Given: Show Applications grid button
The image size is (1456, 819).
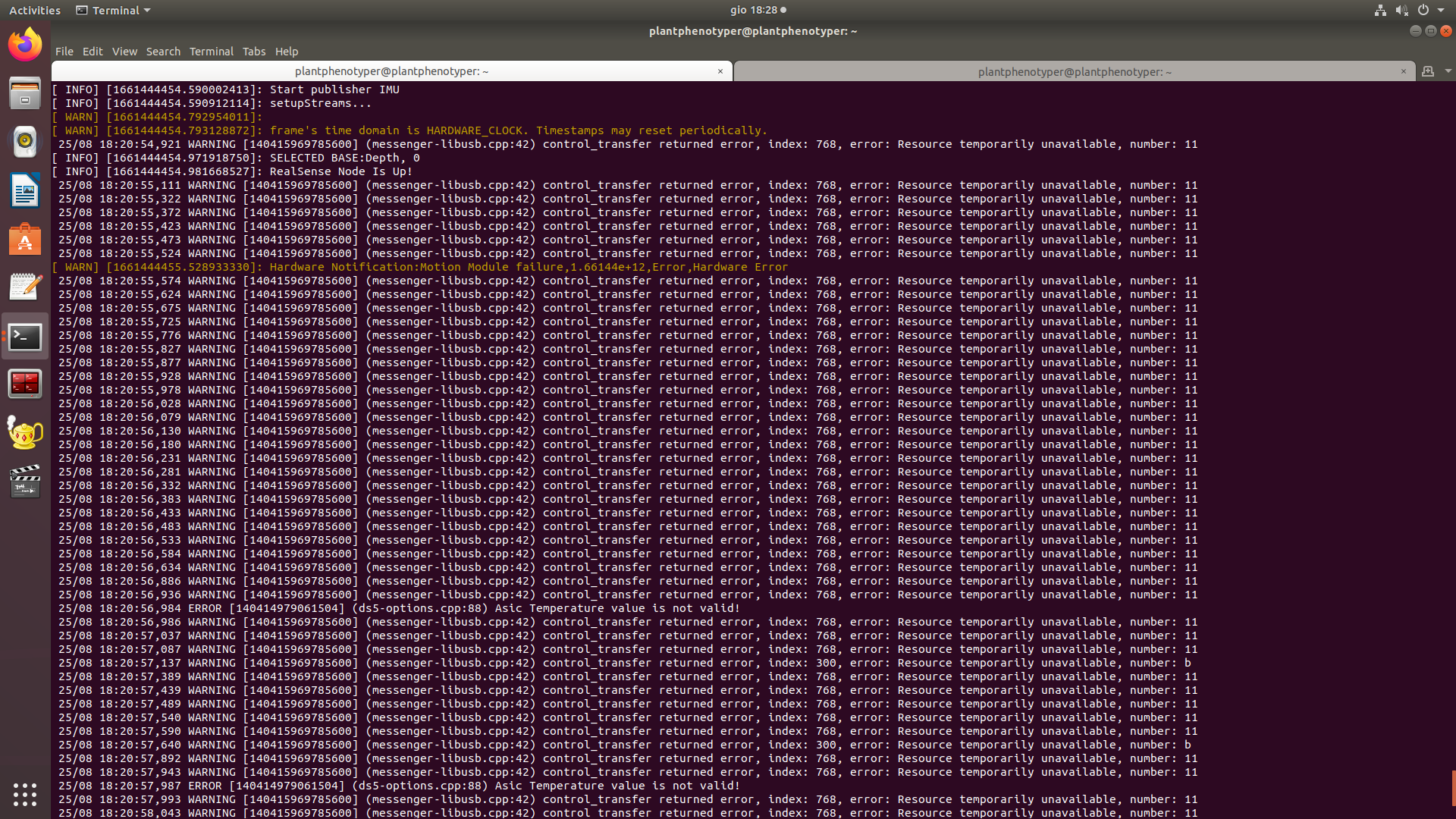Looking at the screenshot, I should (25, 794).
